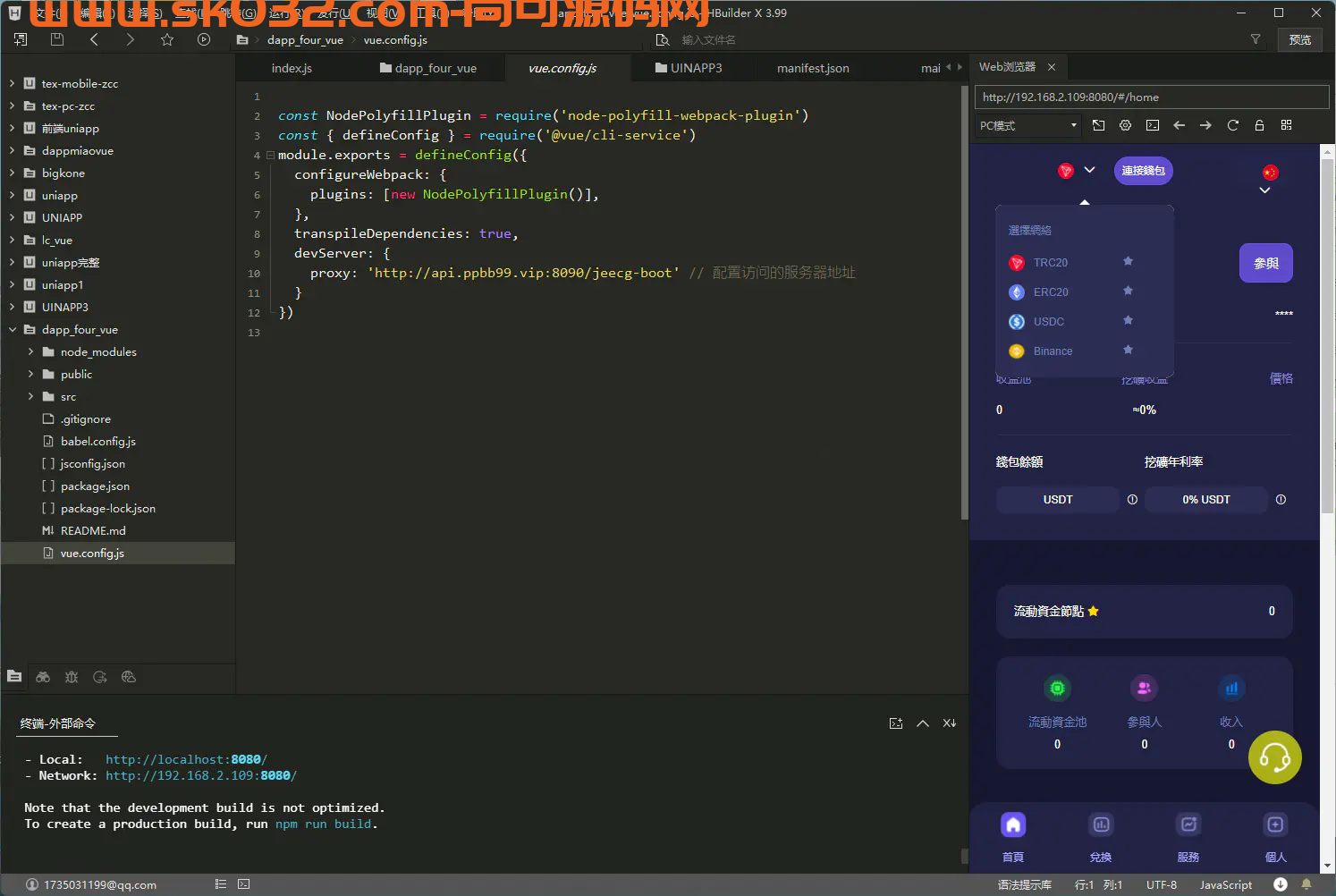The width and height of the screenshot is (1336, 896).
Task: Open the PC模式 device mode dropdown
Action: click(x=1027, y=126)
